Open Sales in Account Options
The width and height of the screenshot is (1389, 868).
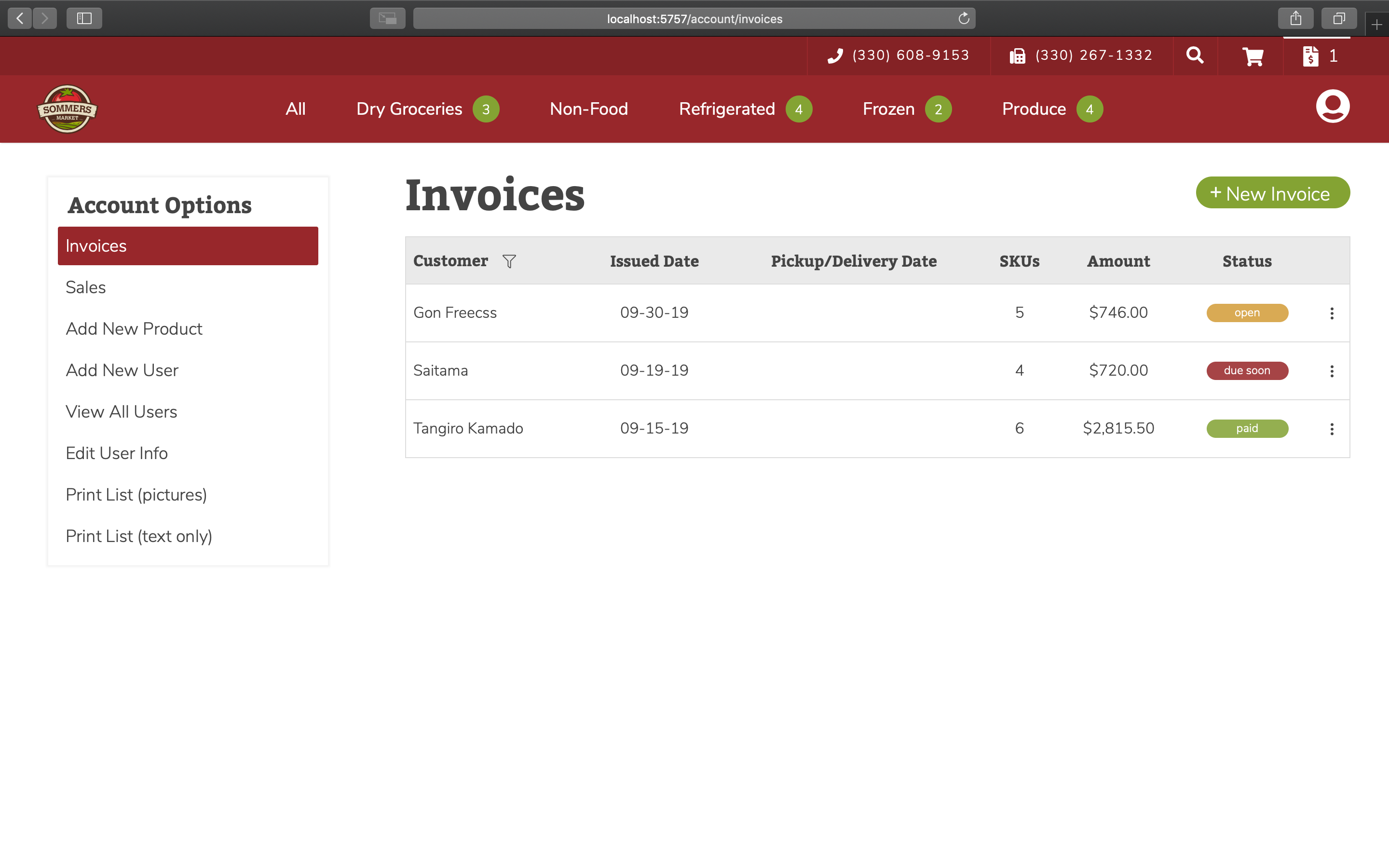[x=85, y=287]
